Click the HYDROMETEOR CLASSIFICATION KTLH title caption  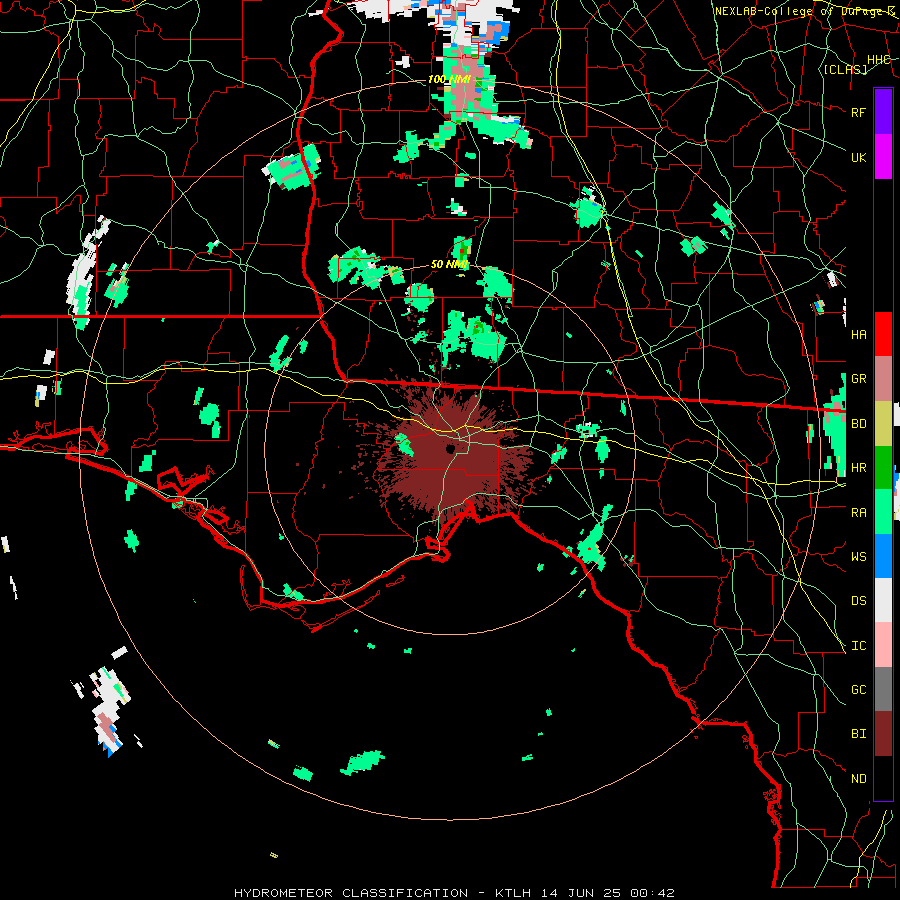(454, 893)
